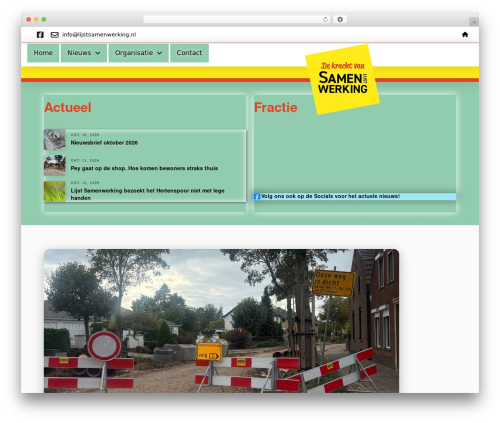
Task: Minimize the window with the yellow button
Action: point(36,19)
